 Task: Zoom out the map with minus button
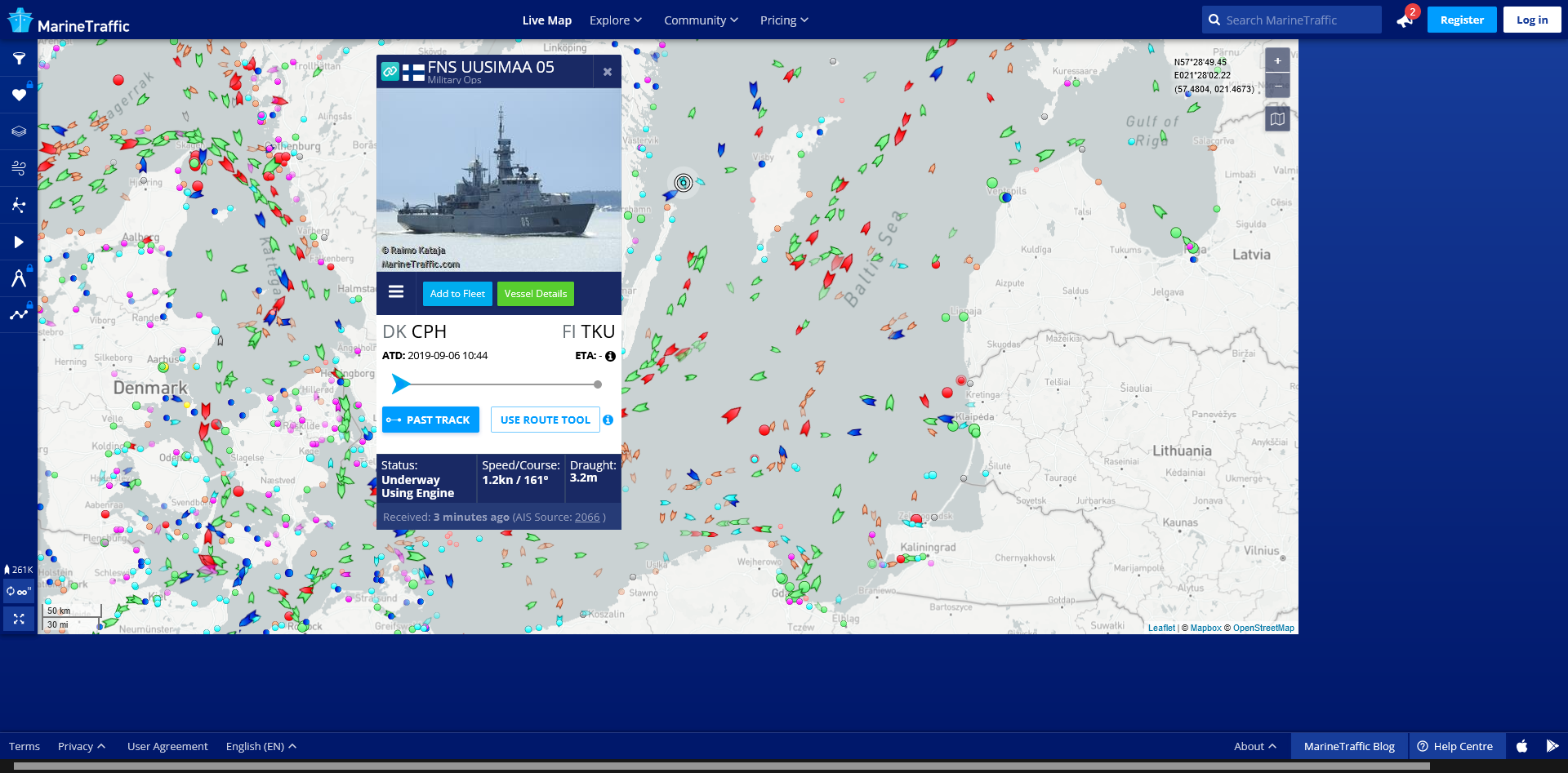[1278, 86]
